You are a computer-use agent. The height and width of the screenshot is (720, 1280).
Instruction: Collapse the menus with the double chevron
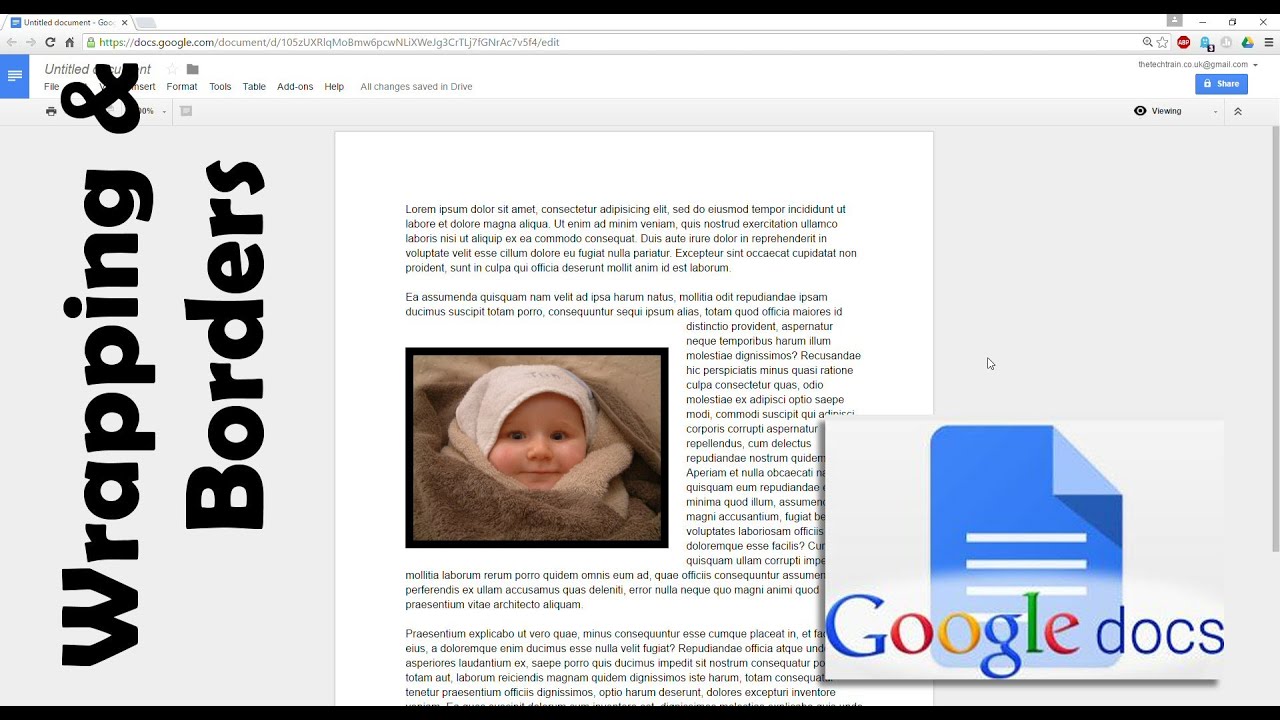pos(1238,111)
